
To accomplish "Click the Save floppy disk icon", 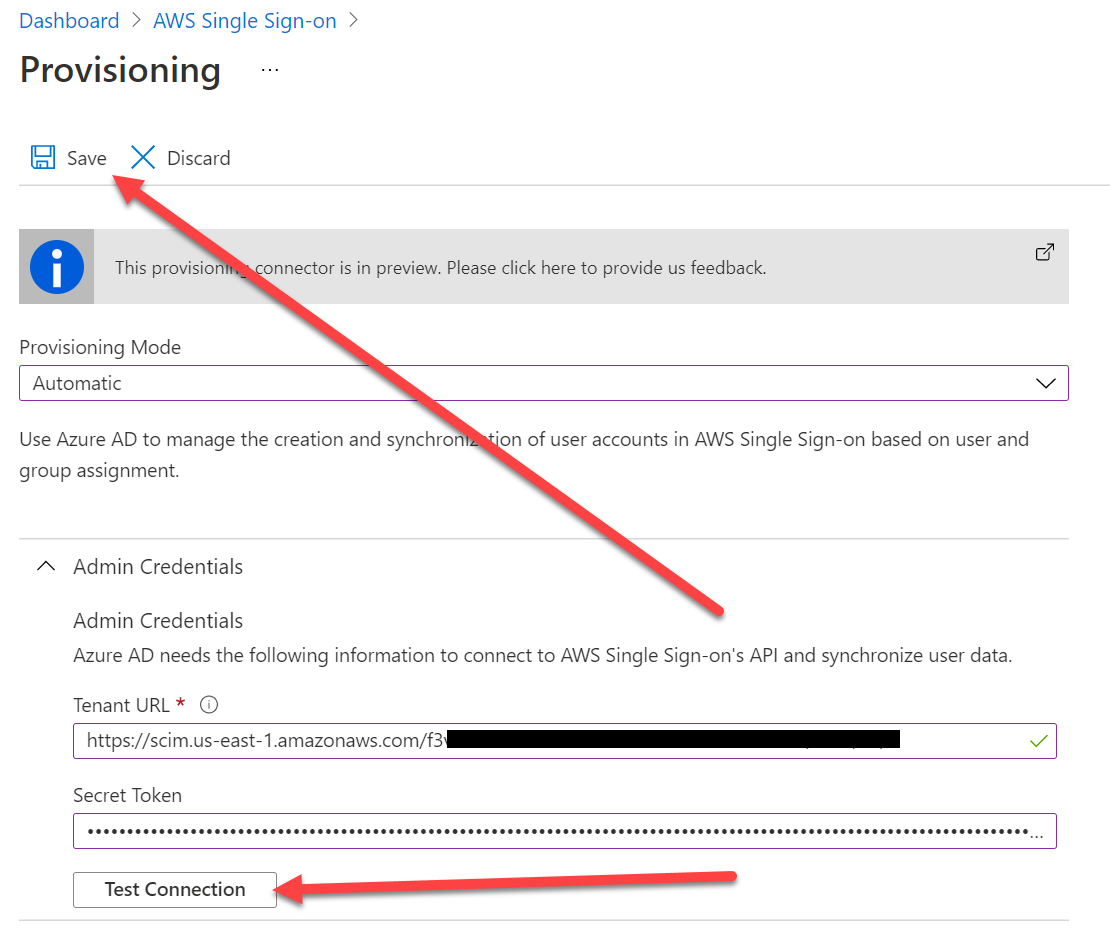I will point(42,158).
